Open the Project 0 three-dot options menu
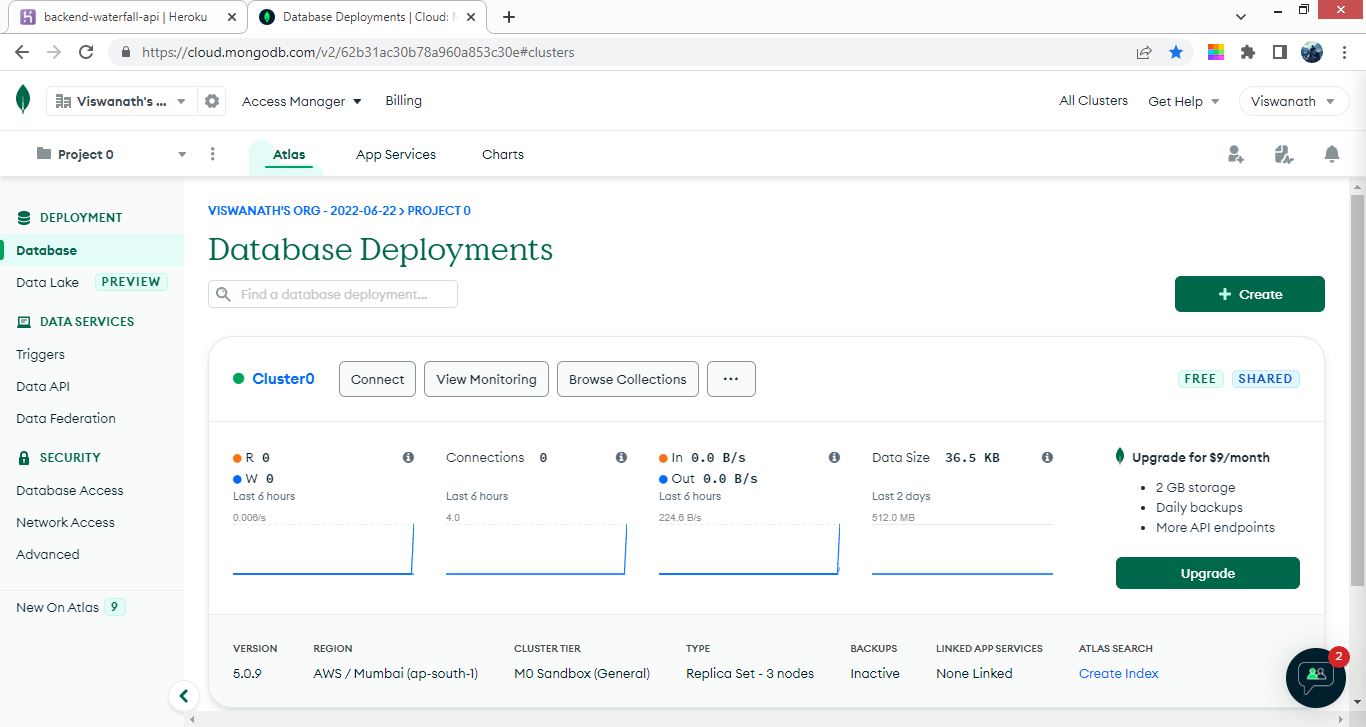 [212, 154]
